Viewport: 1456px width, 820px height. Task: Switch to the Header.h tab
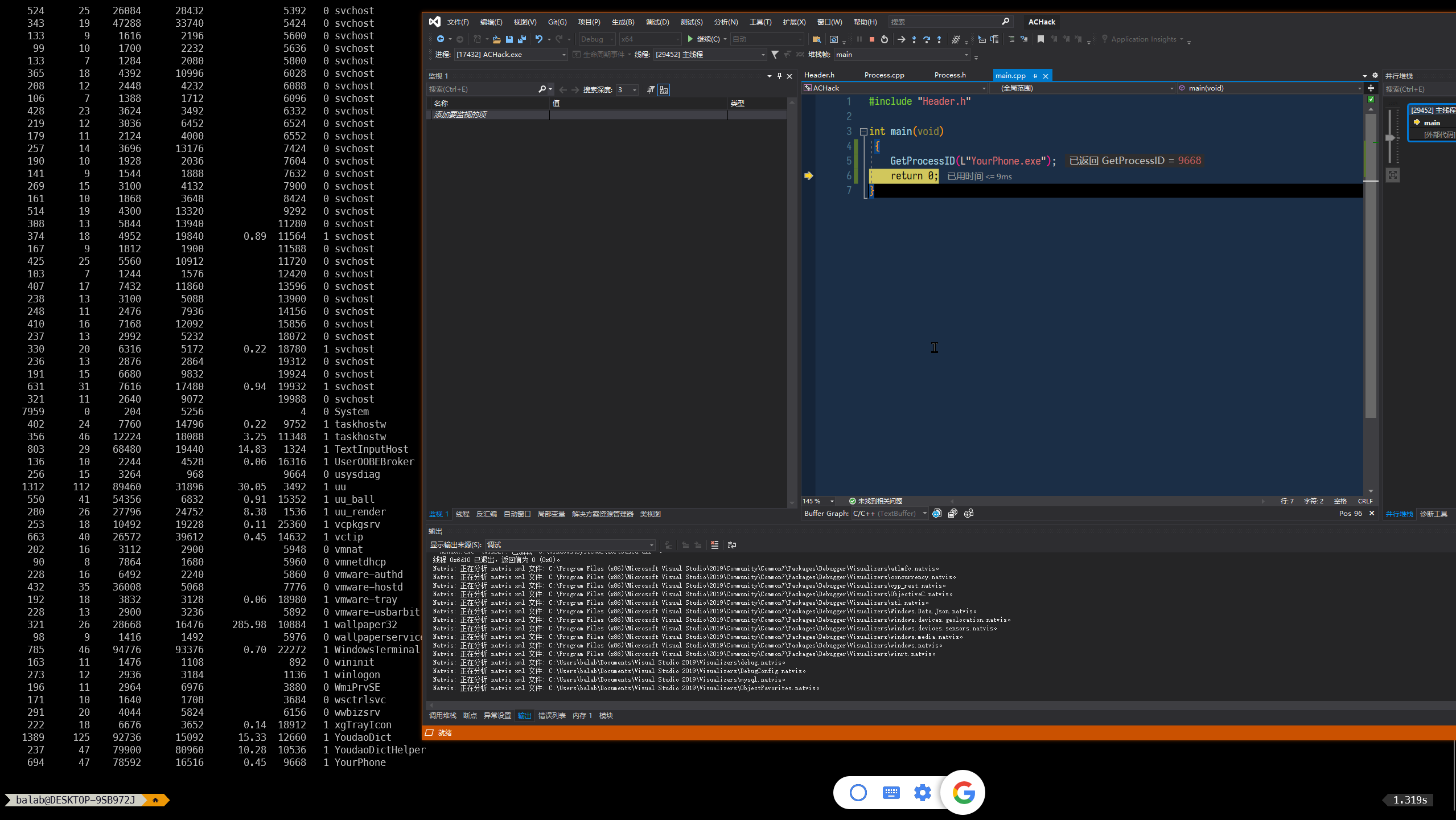[819, 75]
